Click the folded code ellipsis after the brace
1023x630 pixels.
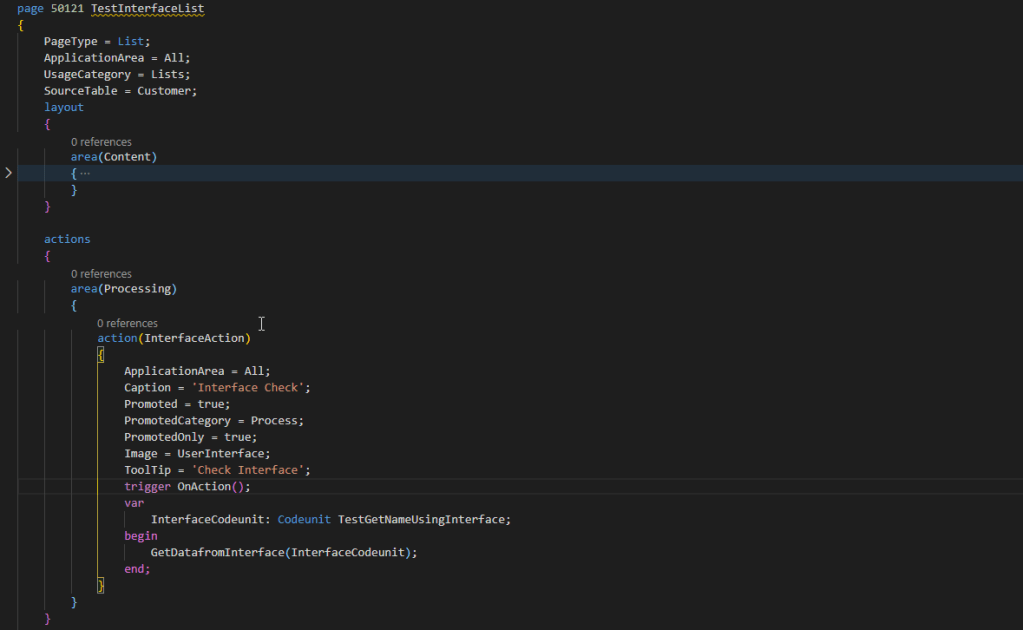[85, 173]
